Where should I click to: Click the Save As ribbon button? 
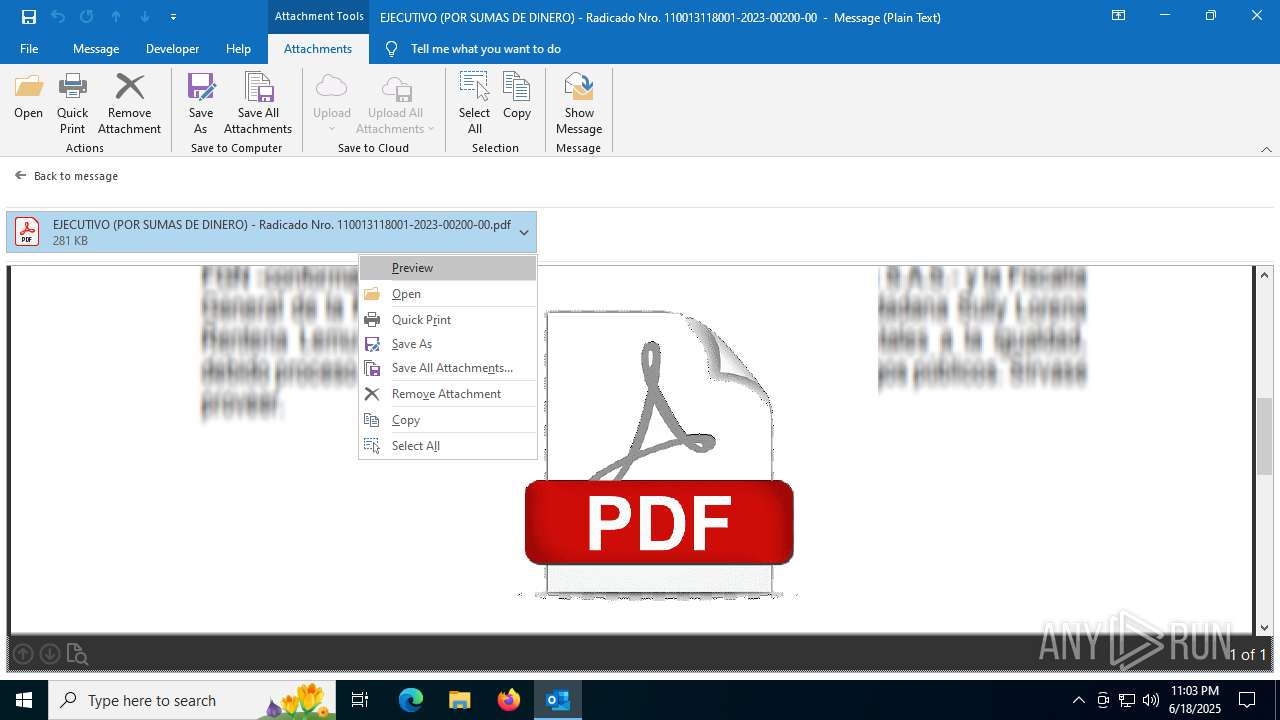coord(201,104)
